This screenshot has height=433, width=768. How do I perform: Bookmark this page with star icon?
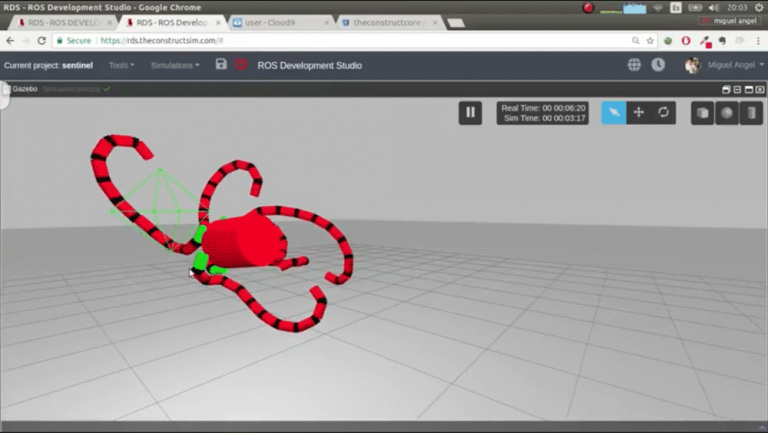click(x=650, y=41)
